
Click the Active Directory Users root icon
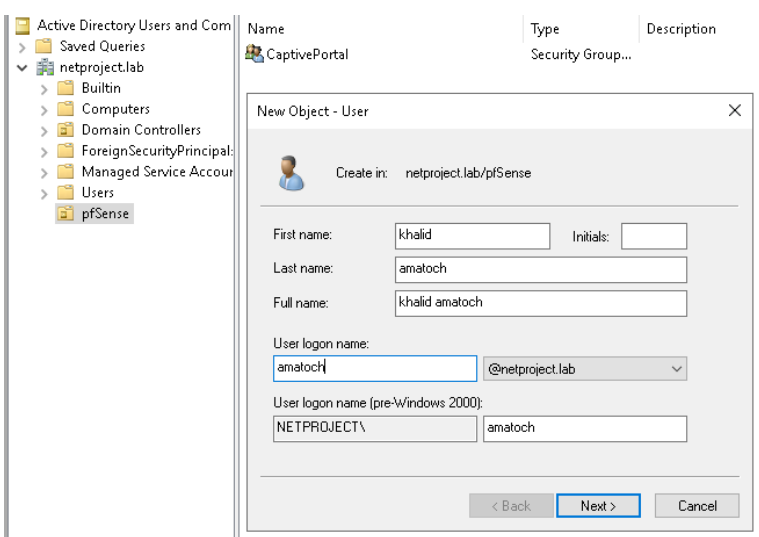pyautogui.click(x=22, y=26)
